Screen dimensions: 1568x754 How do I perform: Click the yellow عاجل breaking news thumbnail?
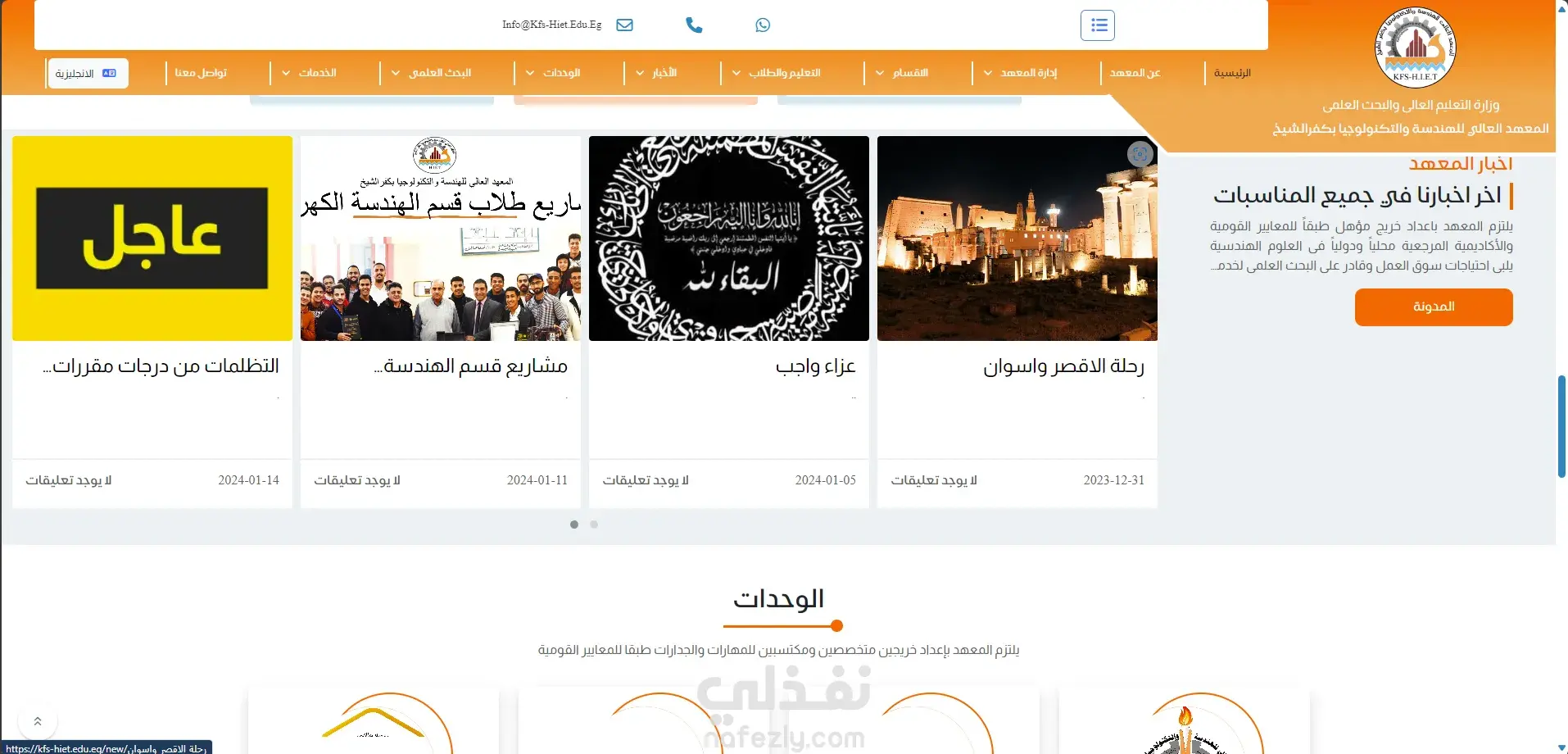pos(152,238)
